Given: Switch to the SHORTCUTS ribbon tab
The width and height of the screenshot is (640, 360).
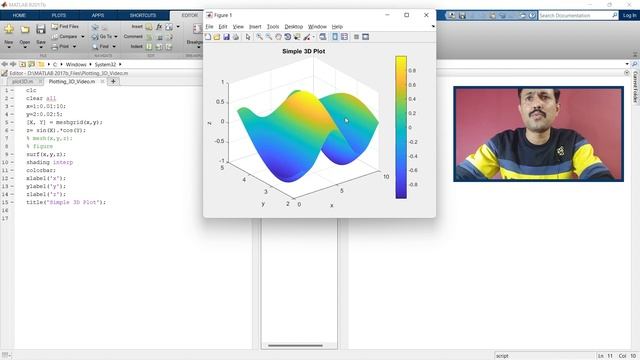Looking at the screenshot, I should [x=143, y=16].
